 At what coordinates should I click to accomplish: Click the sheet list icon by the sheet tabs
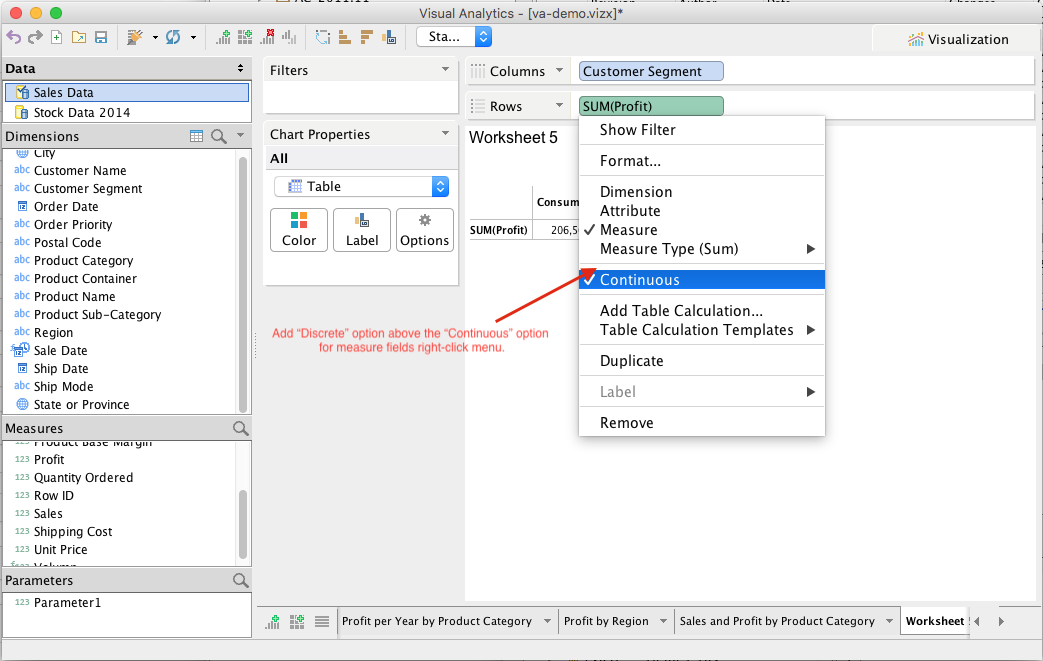322,622
